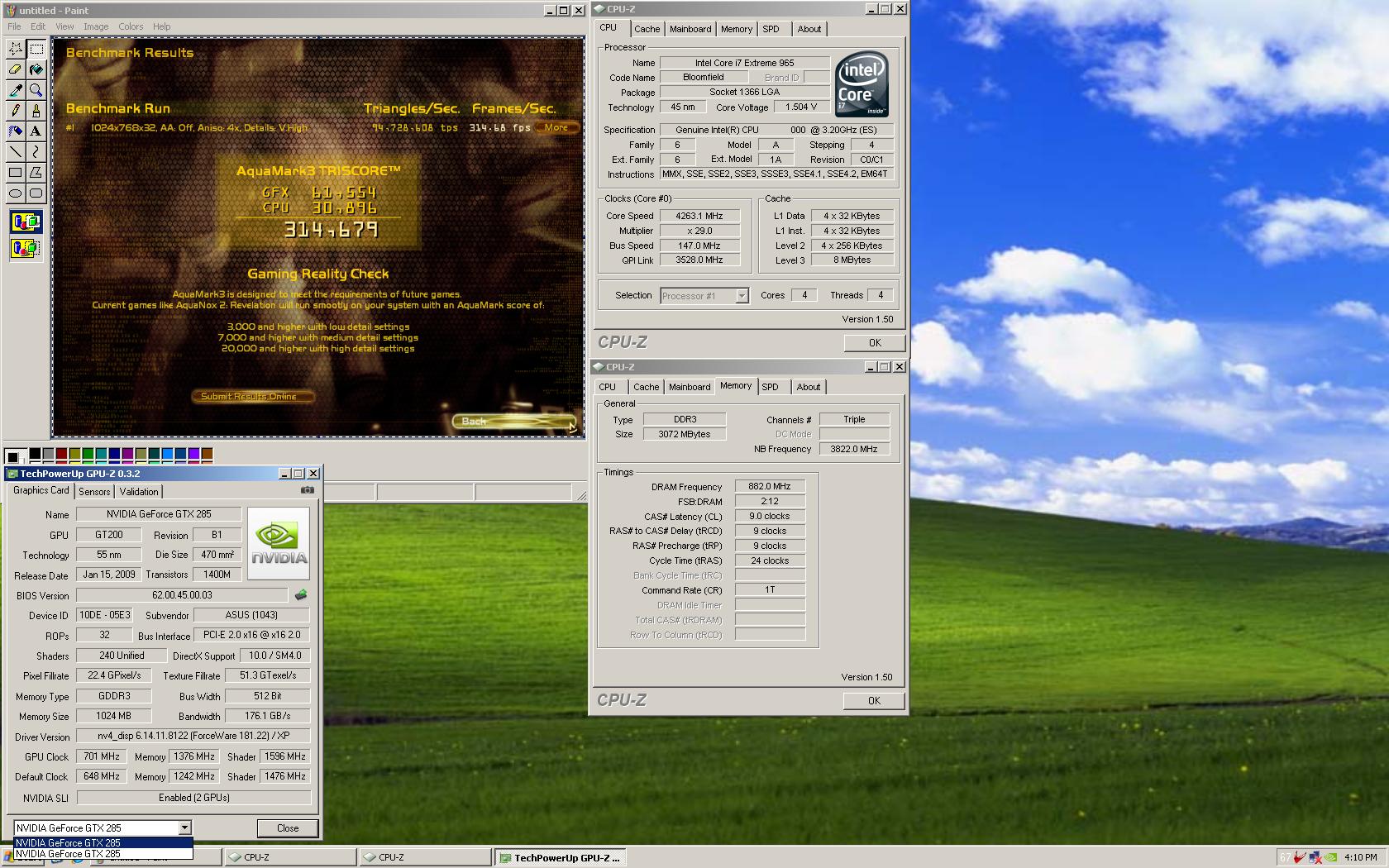Pick the dark red color swatch

click(x=62, y=454)
